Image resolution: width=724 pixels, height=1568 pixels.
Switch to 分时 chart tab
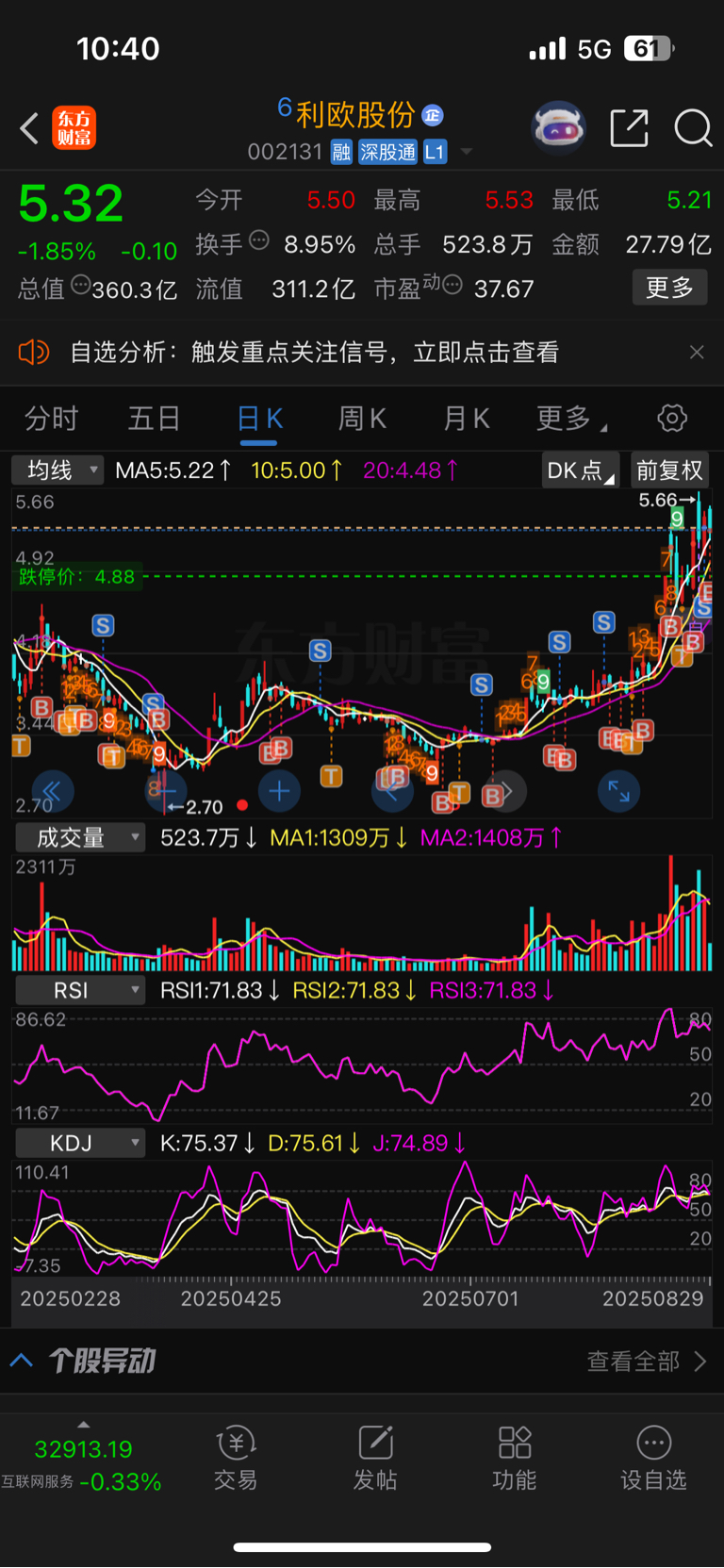pos(51,418)
